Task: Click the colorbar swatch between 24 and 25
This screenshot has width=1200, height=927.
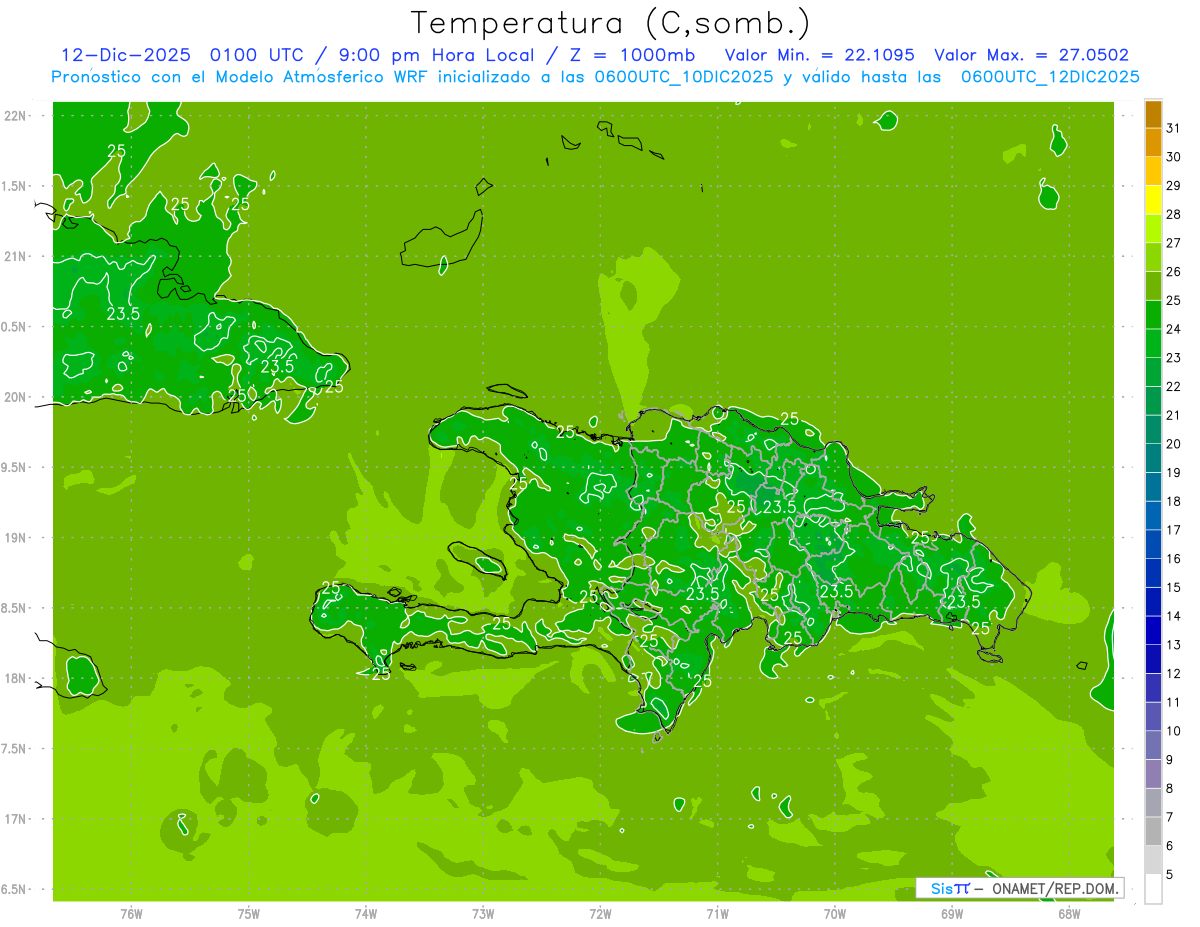Action: (1153, 315)
